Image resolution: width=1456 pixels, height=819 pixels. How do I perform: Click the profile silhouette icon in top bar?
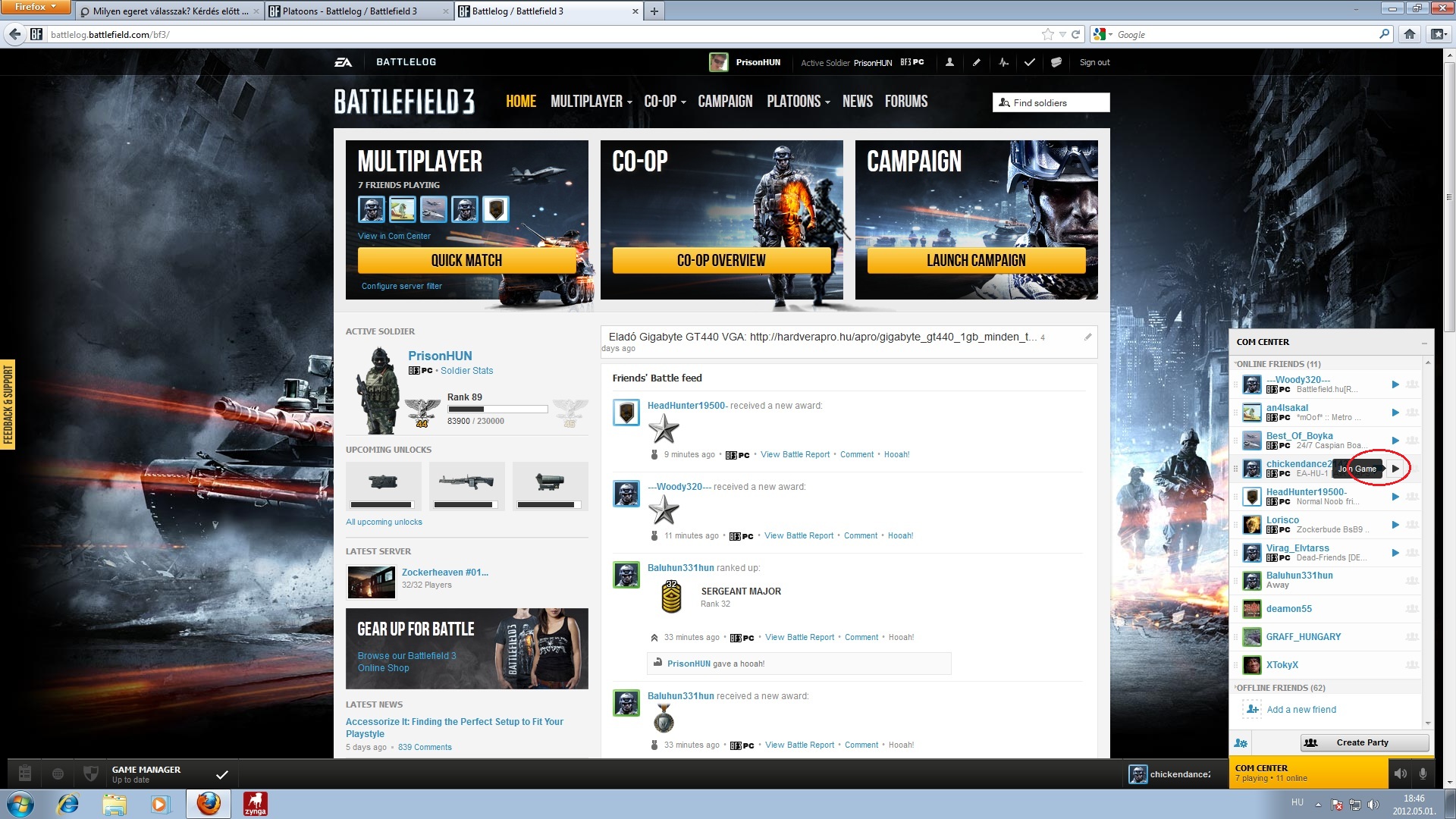coord(949,62)
